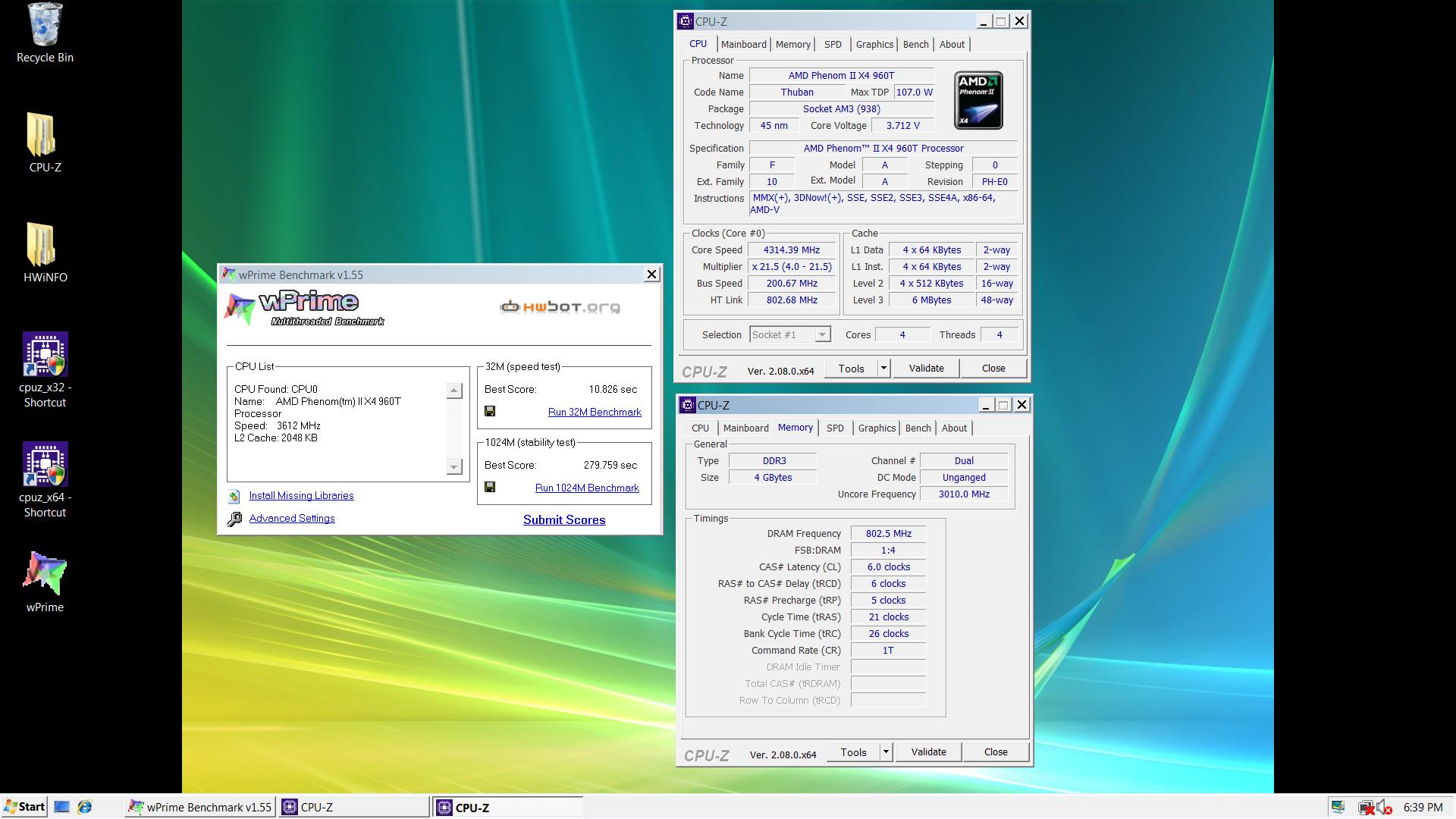Open the HWiNFO folder on the desktop
Image resolution: width=1456 pixels, height=819 pixels.
[42, 244]
